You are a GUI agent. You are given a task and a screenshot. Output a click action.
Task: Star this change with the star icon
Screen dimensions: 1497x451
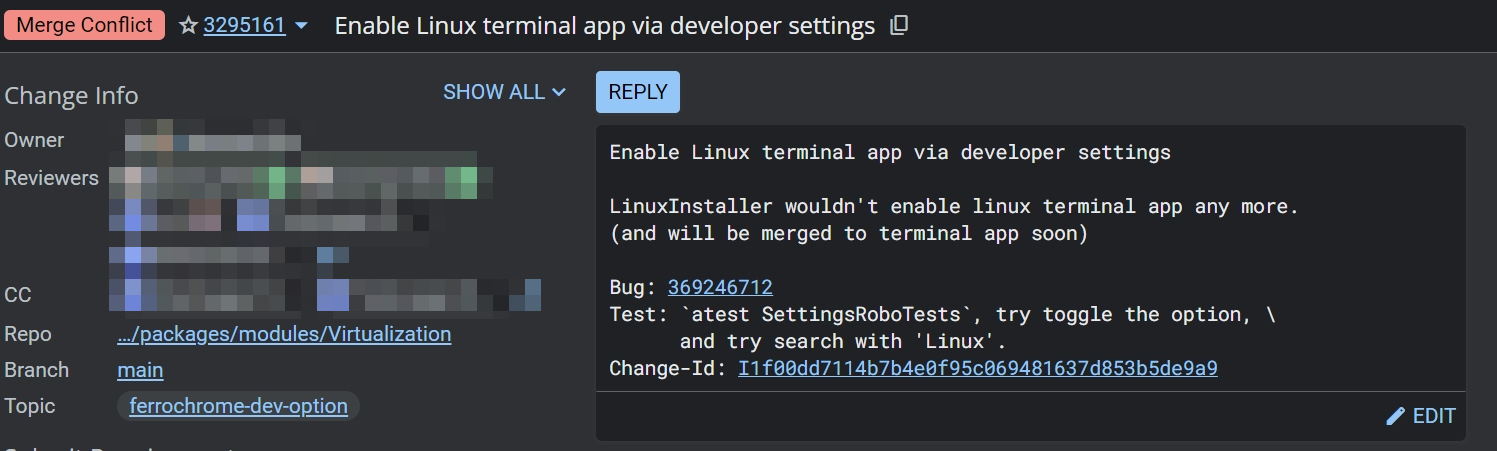coord(188,26)
